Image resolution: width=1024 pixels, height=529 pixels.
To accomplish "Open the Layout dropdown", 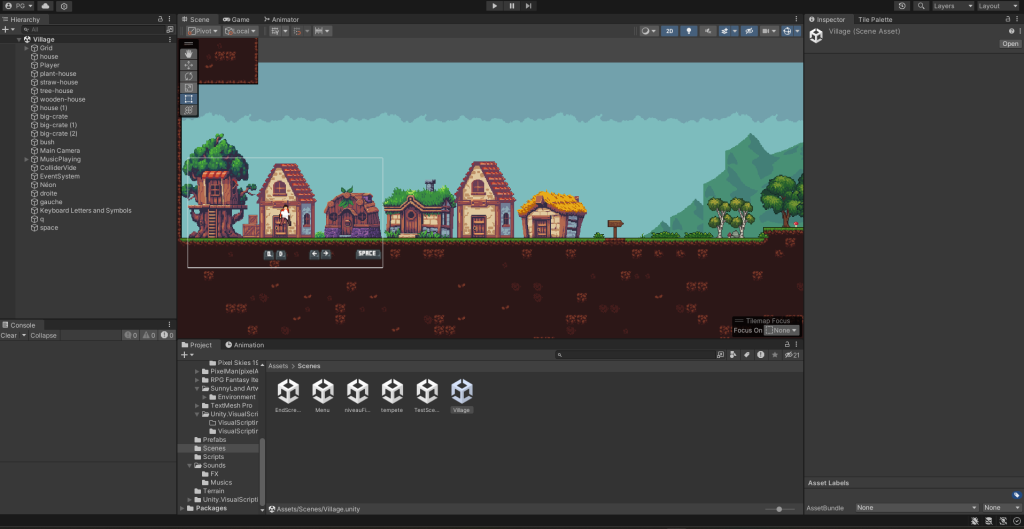I will (998, 6).
